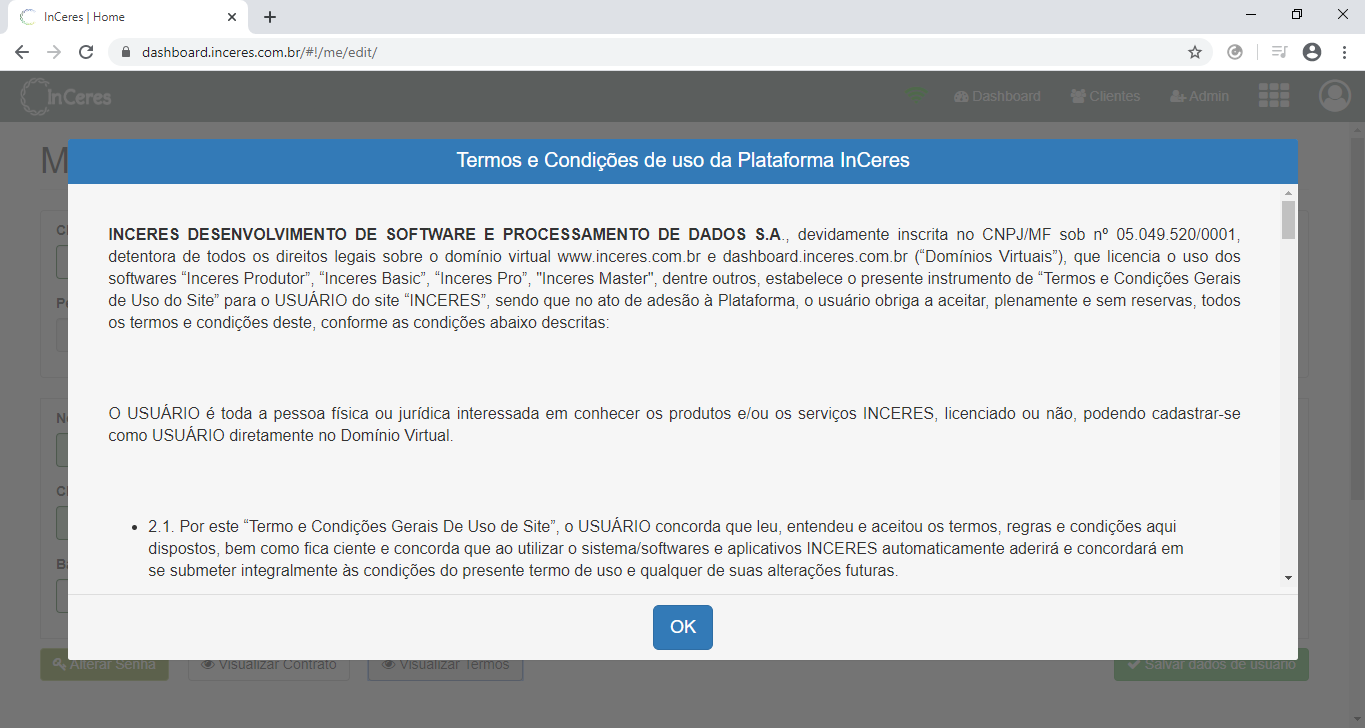
Task: Bookmark this page with the star icon
Action: point(1194,52)
